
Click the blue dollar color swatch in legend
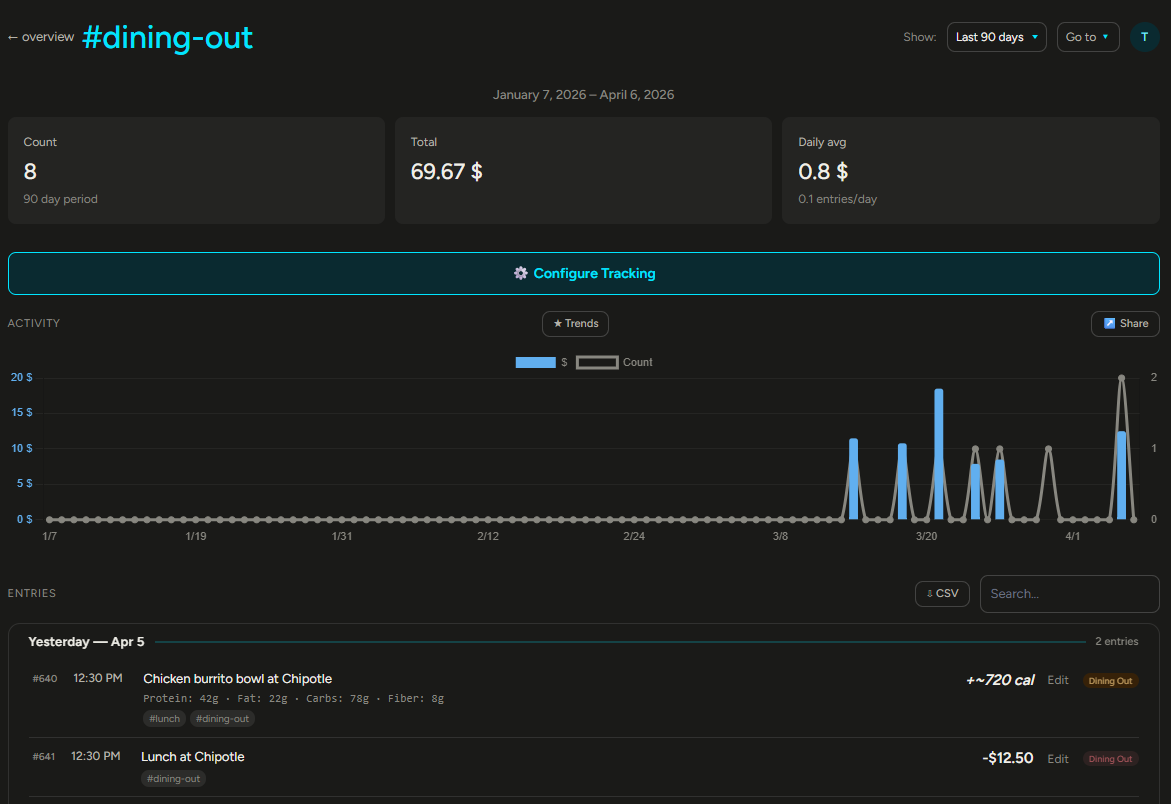pos(535,362)
